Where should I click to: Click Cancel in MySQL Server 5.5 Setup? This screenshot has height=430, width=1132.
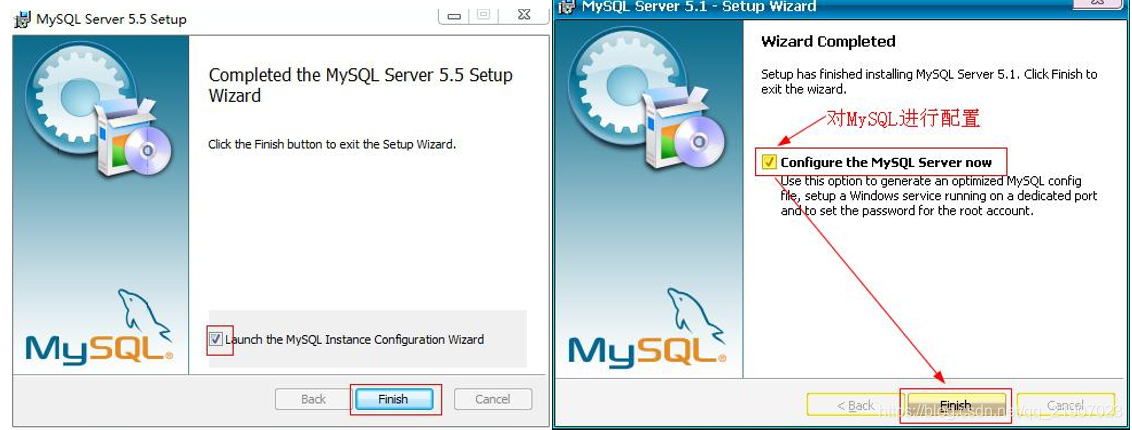coord(492,399)
